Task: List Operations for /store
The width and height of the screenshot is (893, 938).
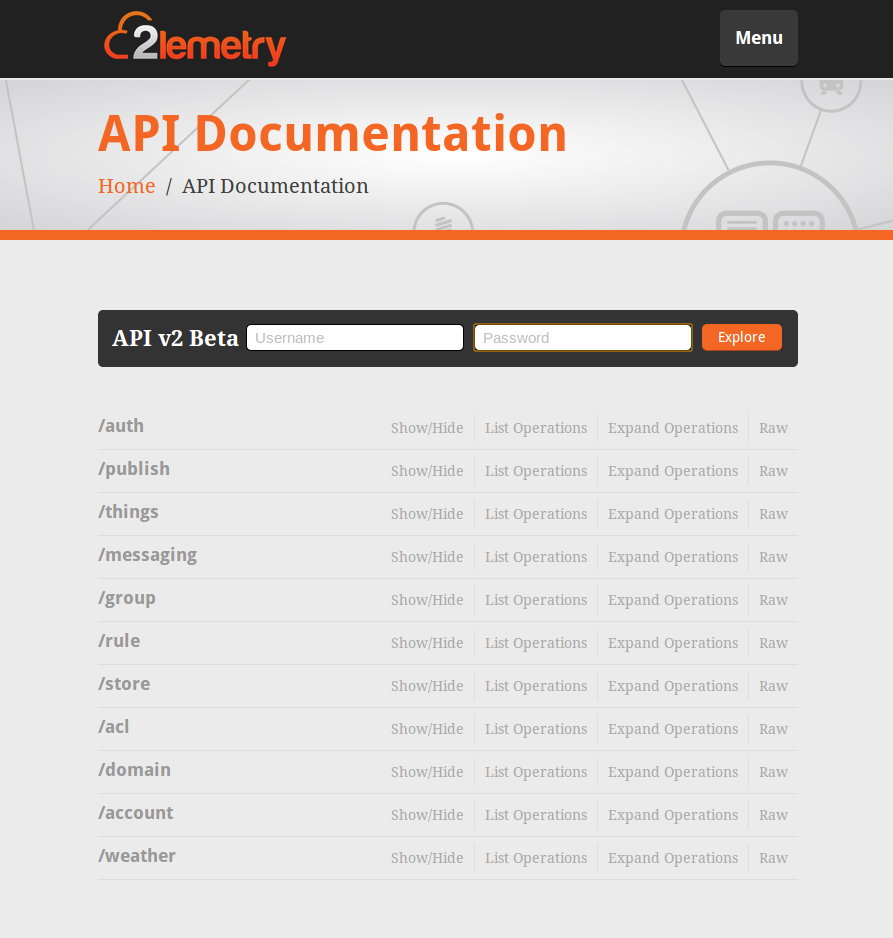Action: click(536, 686)
